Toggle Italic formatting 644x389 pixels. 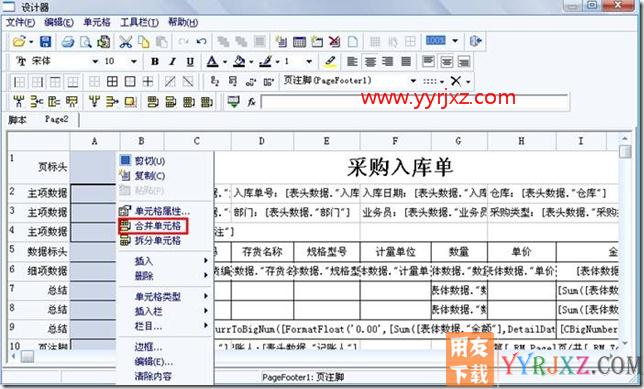pos(172,62)
